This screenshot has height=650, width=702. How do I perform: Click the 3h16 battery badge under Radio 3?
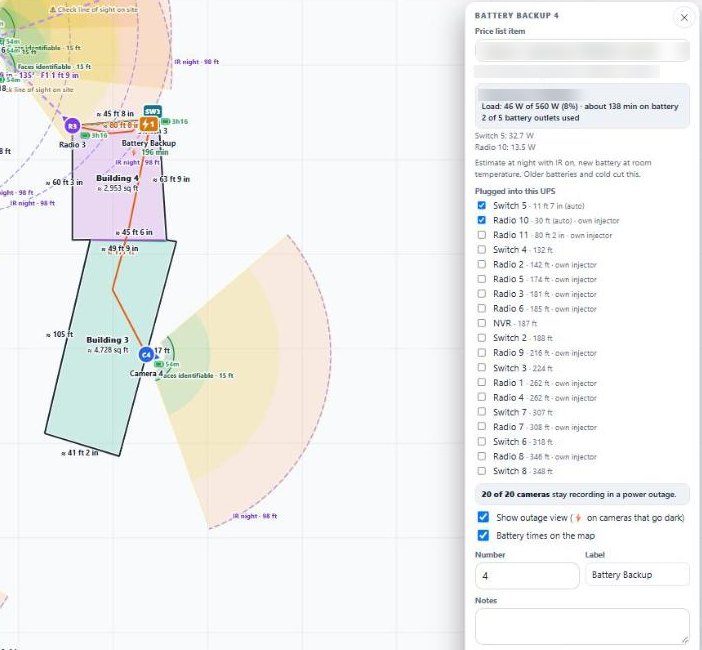click(x=94, y=135)
